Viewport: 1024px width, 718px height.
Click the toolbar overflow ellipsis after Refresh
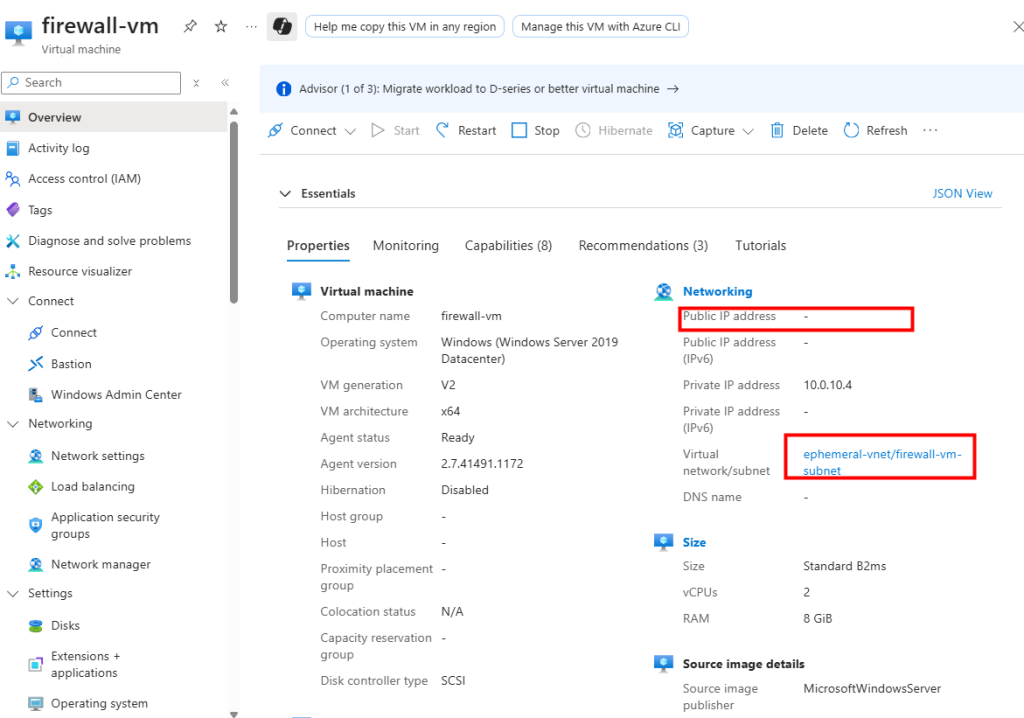(x=930, y=130)
